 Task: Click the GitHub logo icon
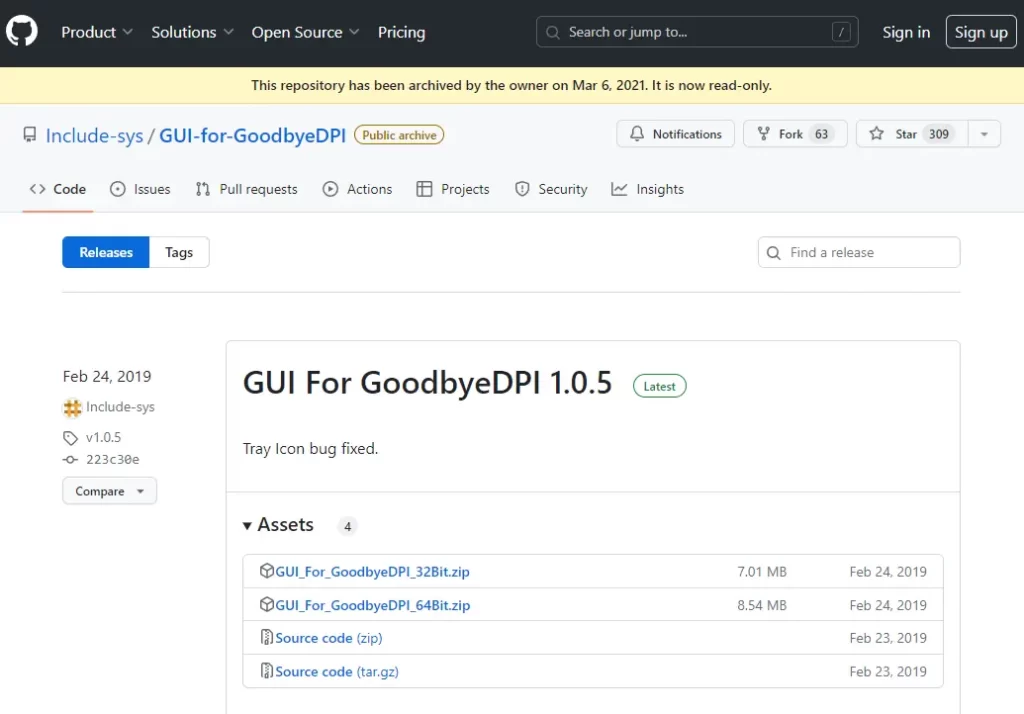(22, 31)
